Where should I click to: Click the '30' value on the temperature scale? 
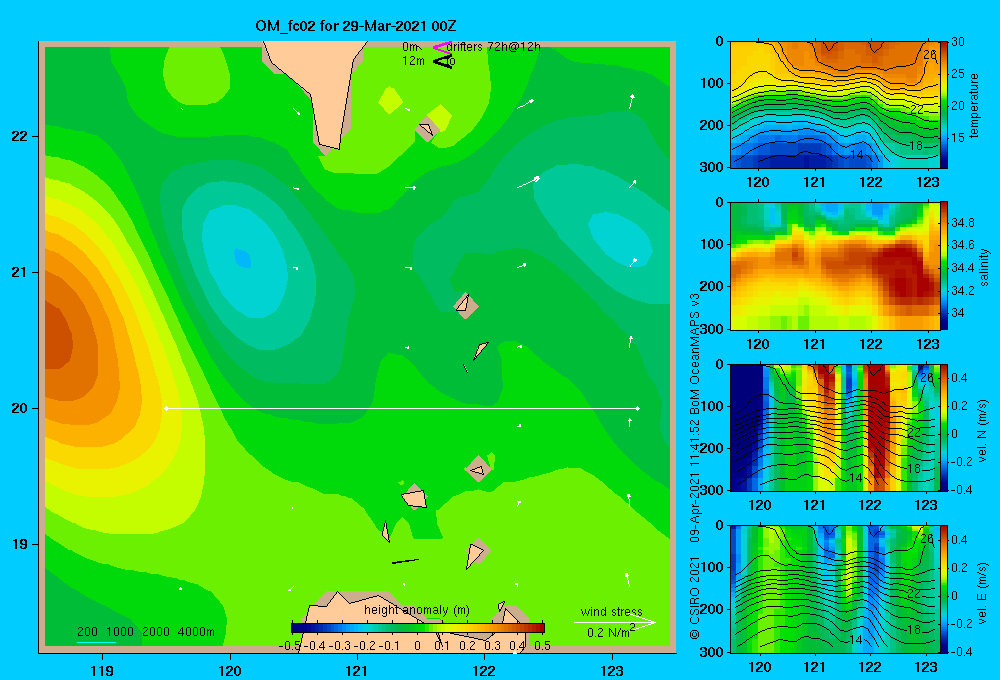pos(958,42)
